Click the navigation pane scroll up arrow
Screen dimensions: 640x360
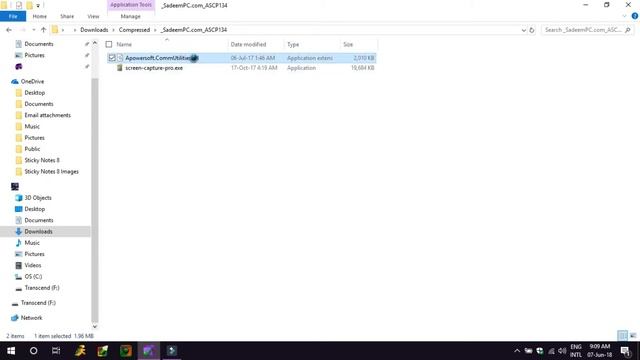tap(95, 43)
